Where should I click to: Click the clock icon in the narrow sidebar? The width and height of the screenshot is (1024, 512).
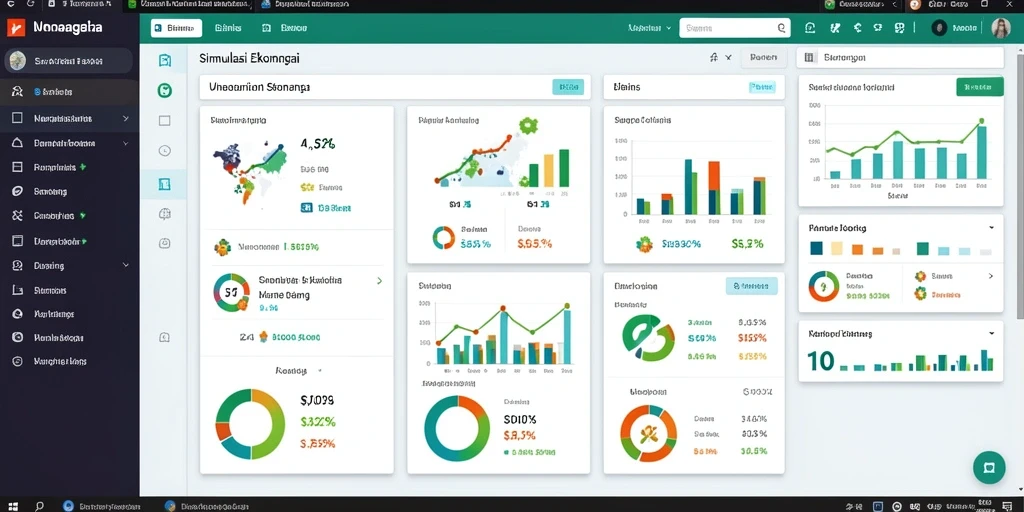pyautogui.click(x=165, y=151)
